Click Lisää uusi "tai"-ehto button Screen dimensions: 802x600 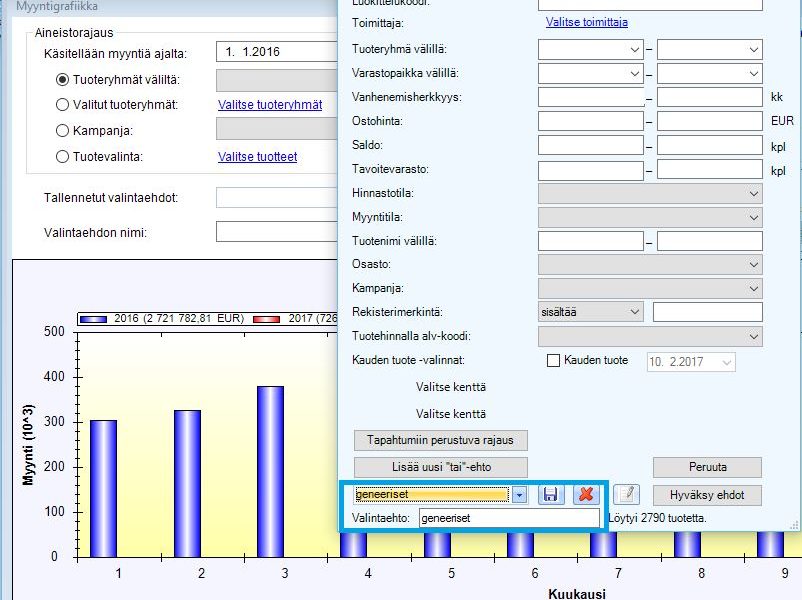click(x=440, y=467)
